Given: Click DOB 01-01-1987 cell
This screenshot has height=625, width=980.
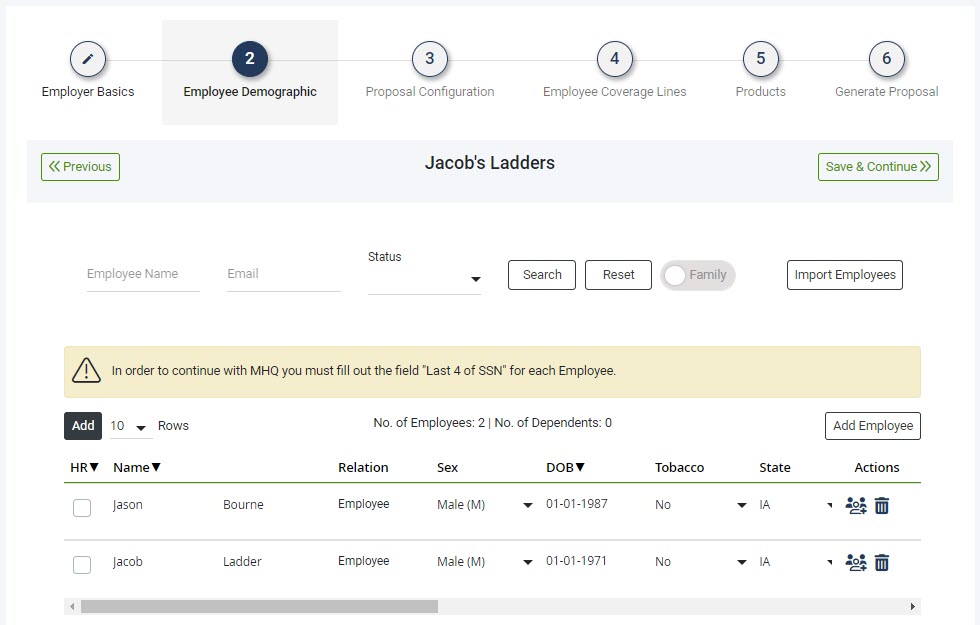Looking at the screenshot, I should click(577, 504).
